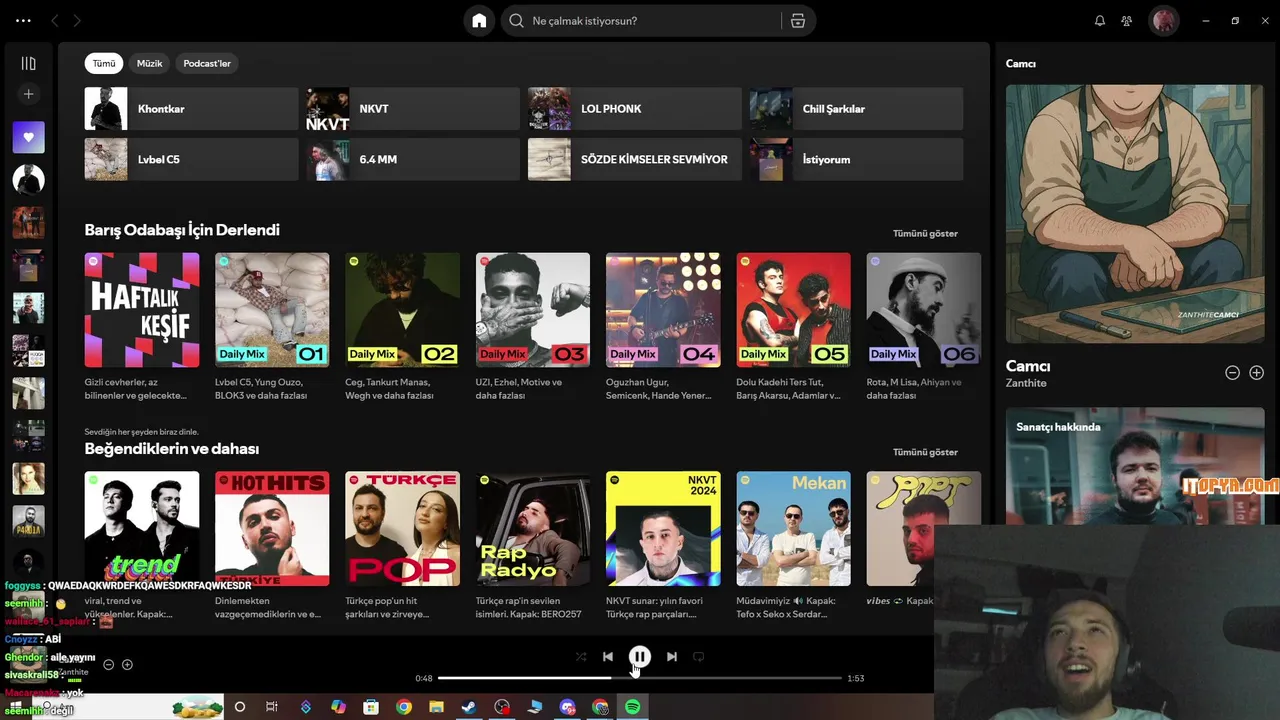Open the NKVT 2024 playlist cover
1280x720 pixels.
[663, 529]
